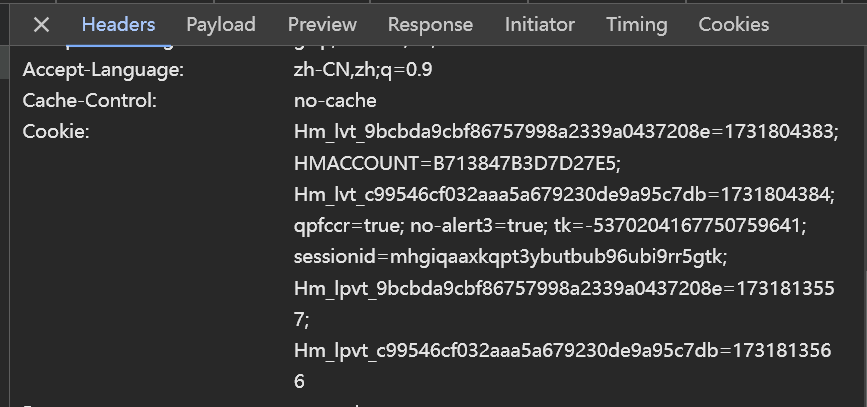The width and height of the screenshot is (867, 407).
Task: Click the zh-CN,zh;q=0.9 value
Action: point(363,70)
